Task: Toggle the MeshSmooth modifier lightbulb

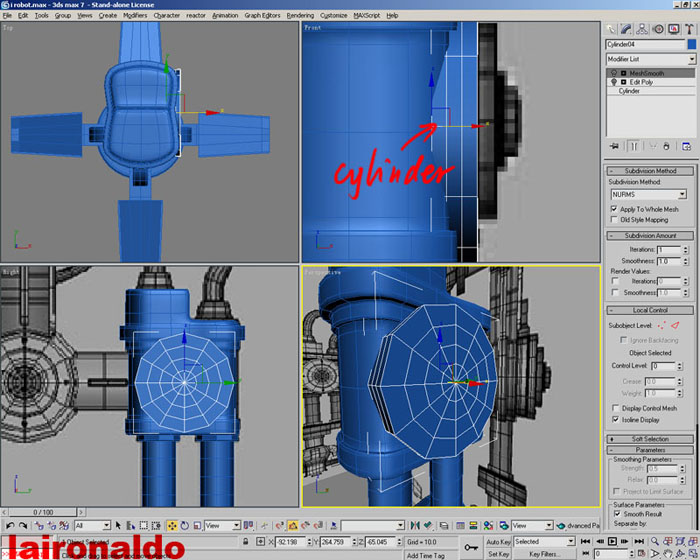Action: point(612,73)
